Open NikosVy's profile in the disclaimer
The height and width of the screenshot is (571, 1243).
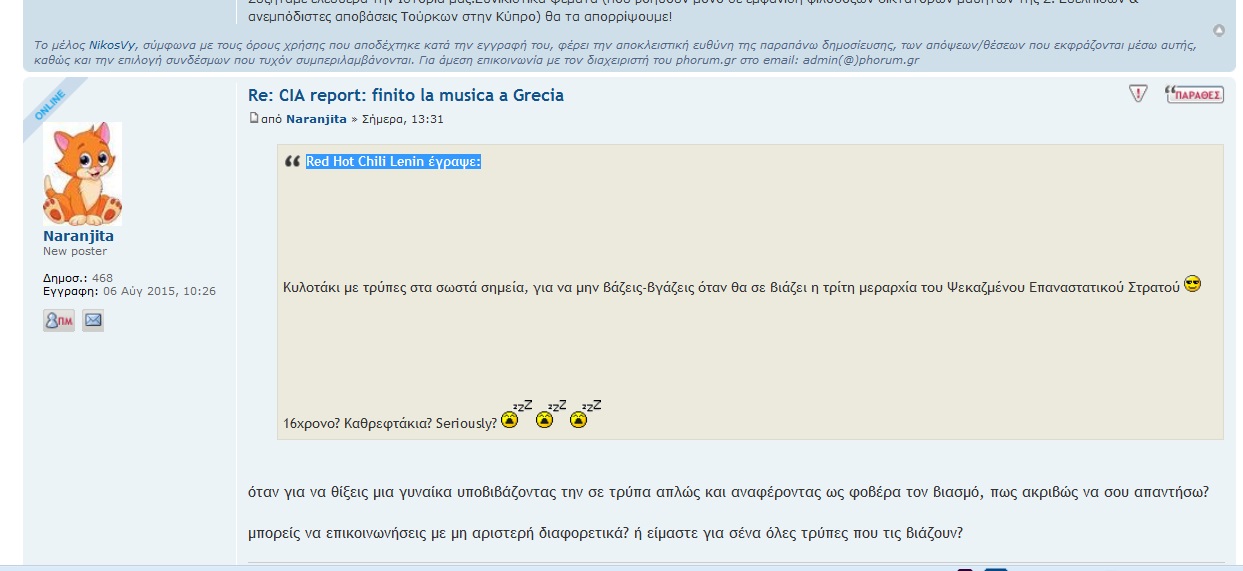(113, 46)
